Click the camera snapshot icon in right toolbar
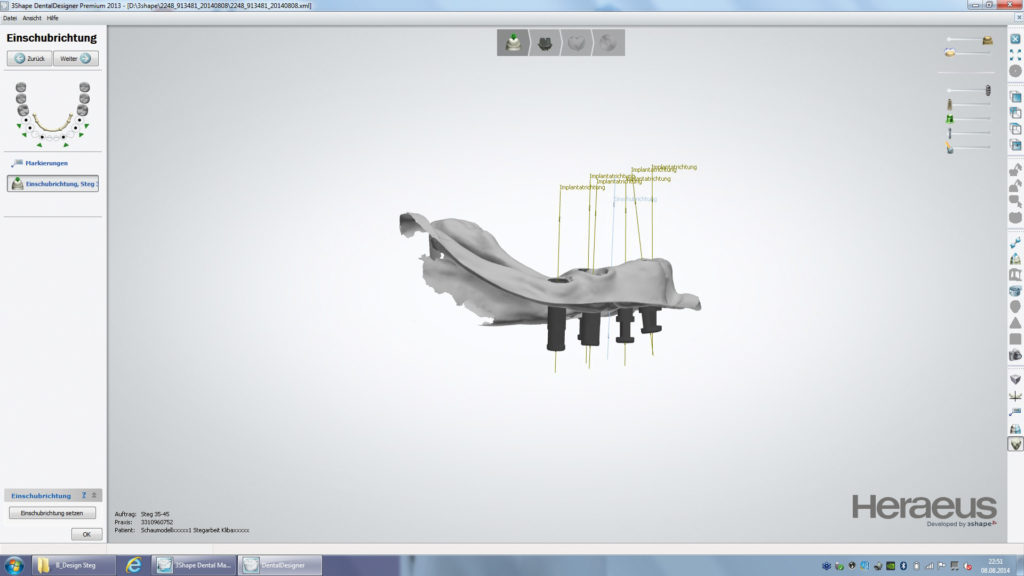 pyautogui.click(x=1015, y=355)
